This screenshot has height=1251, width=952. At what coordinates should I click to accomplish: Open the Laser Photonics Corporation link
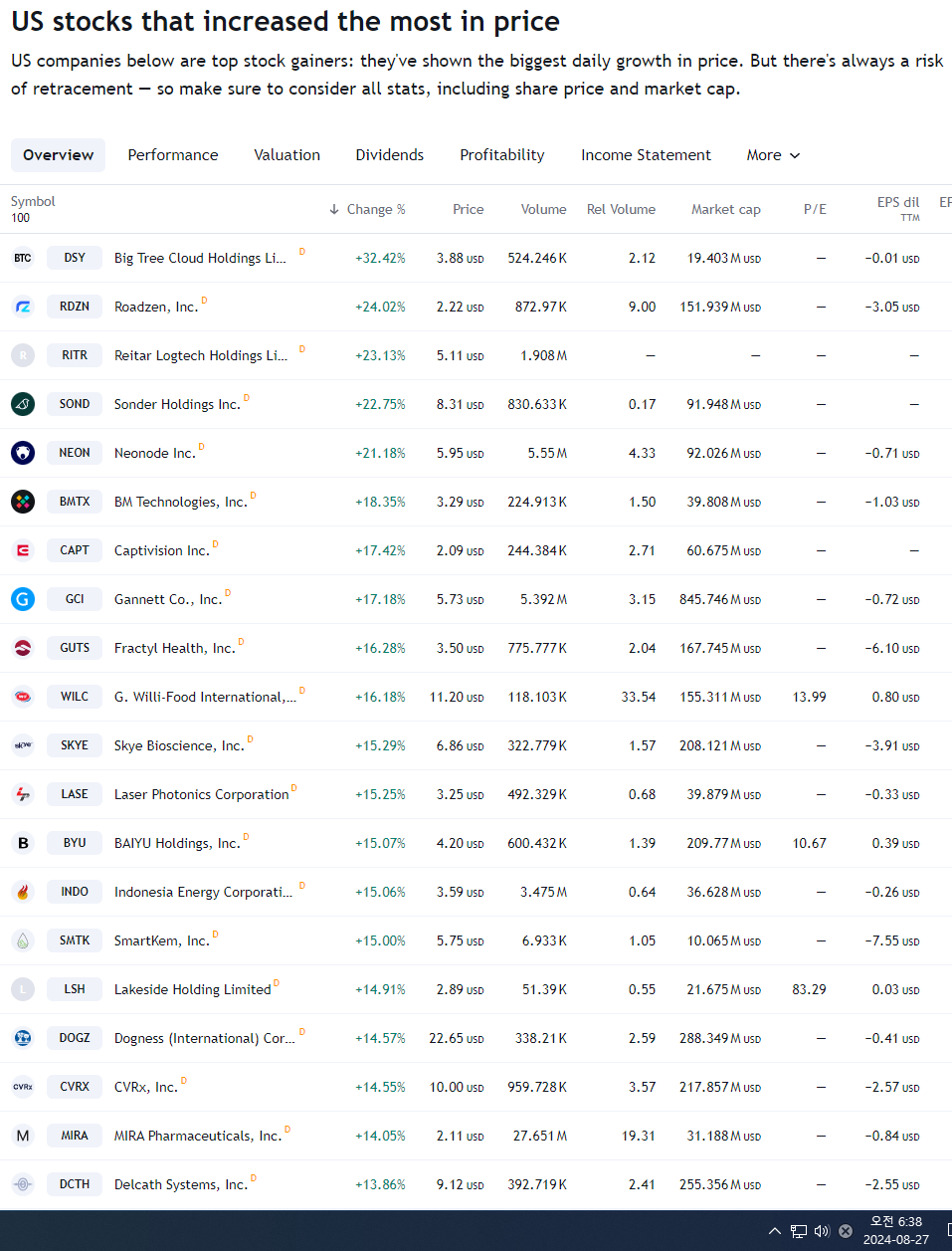(x=202, y=794)
